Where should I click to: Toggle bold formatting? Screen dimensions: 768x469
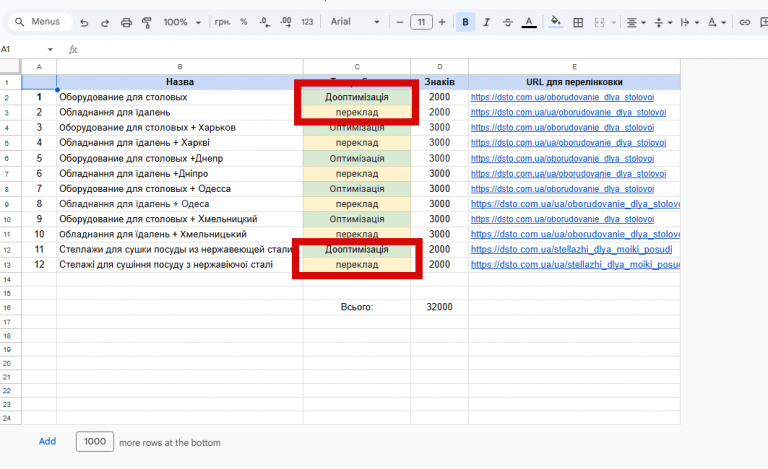click(465, 22)
